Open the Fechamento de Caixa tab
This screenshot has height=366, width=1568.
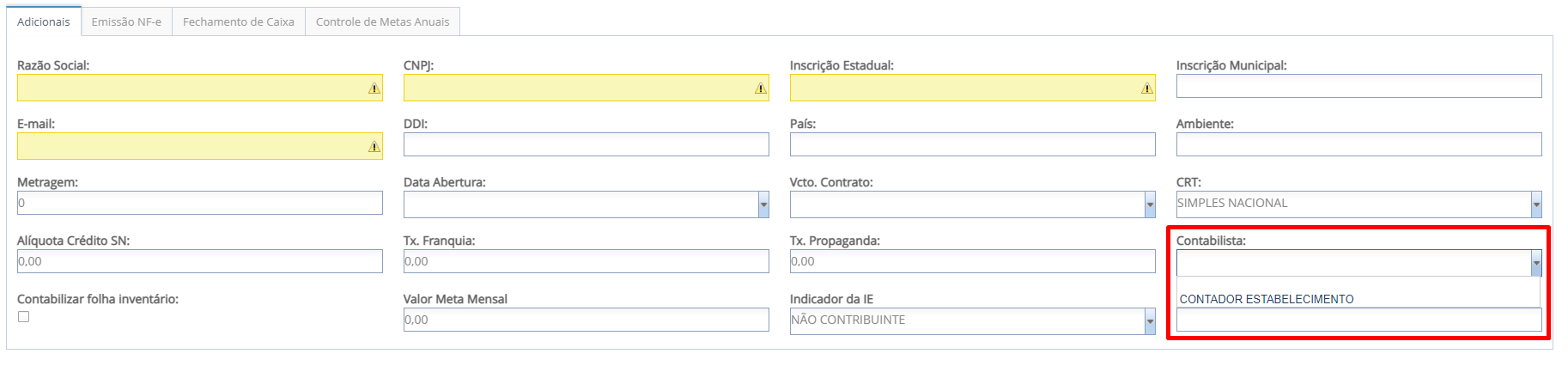coord(238,21)
